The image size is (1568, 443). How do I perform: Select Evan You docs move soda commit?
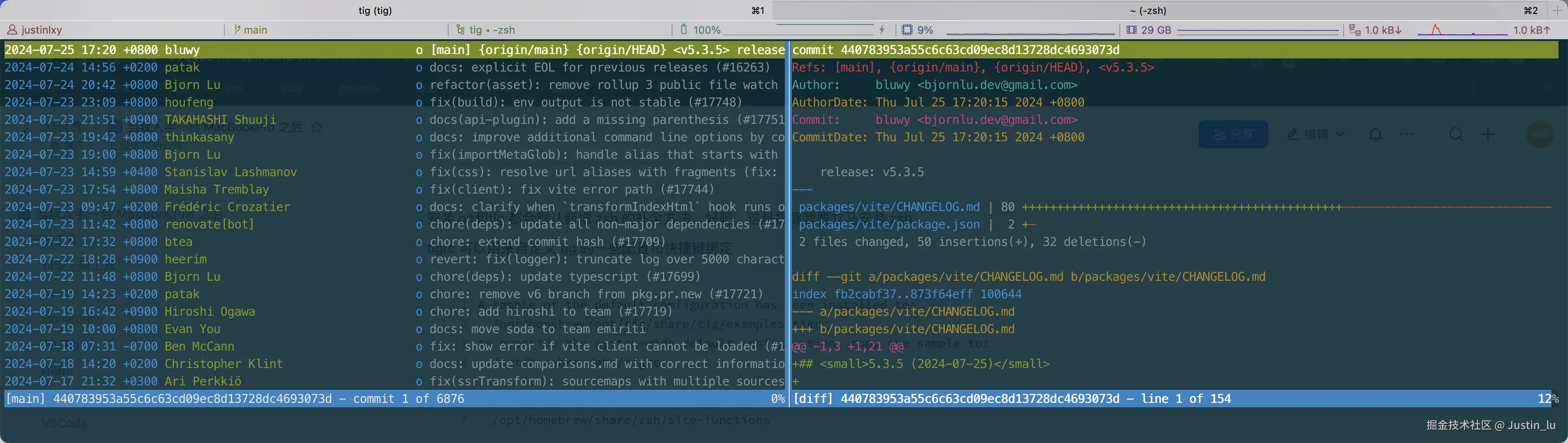pyautogui.click(x=395, y=329)
